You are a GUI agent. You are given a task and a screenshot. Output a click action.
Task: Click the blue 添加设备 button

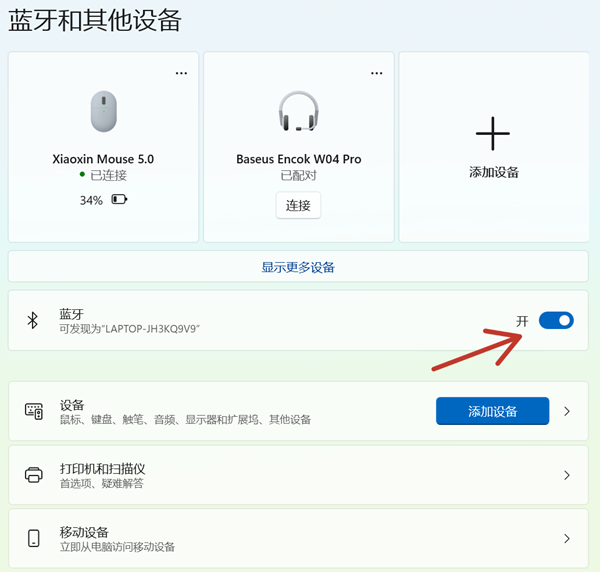coord(492,411)
